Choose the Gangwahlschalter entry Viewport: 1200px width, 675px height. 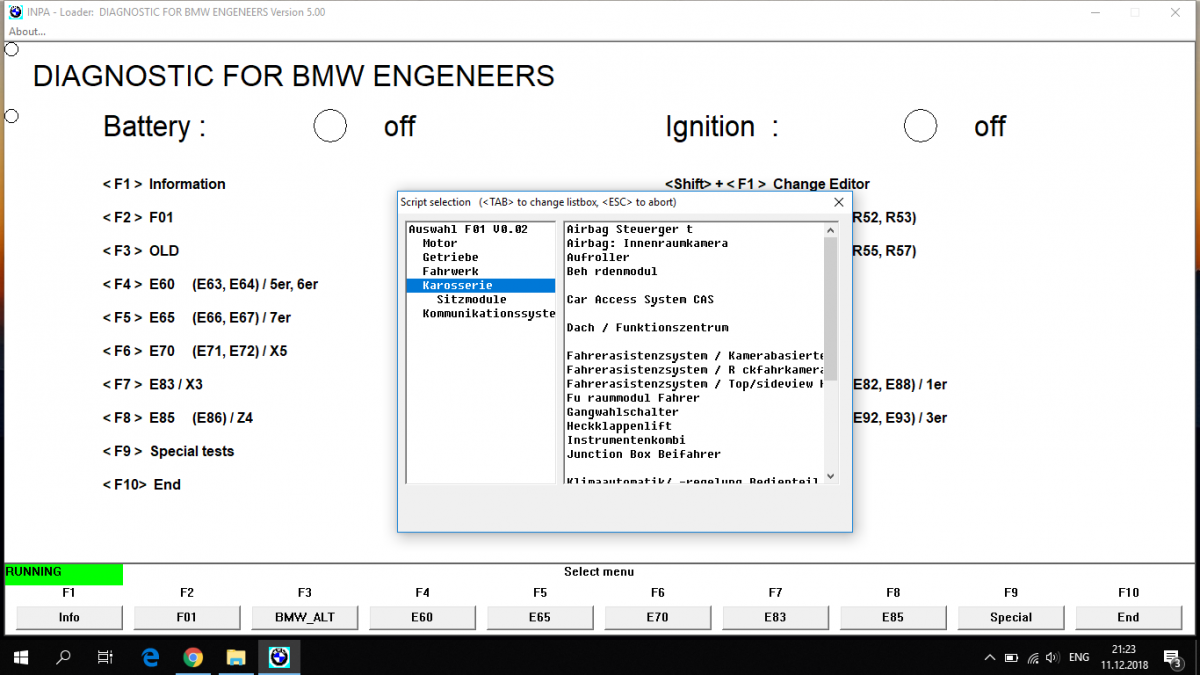[622, 411]
